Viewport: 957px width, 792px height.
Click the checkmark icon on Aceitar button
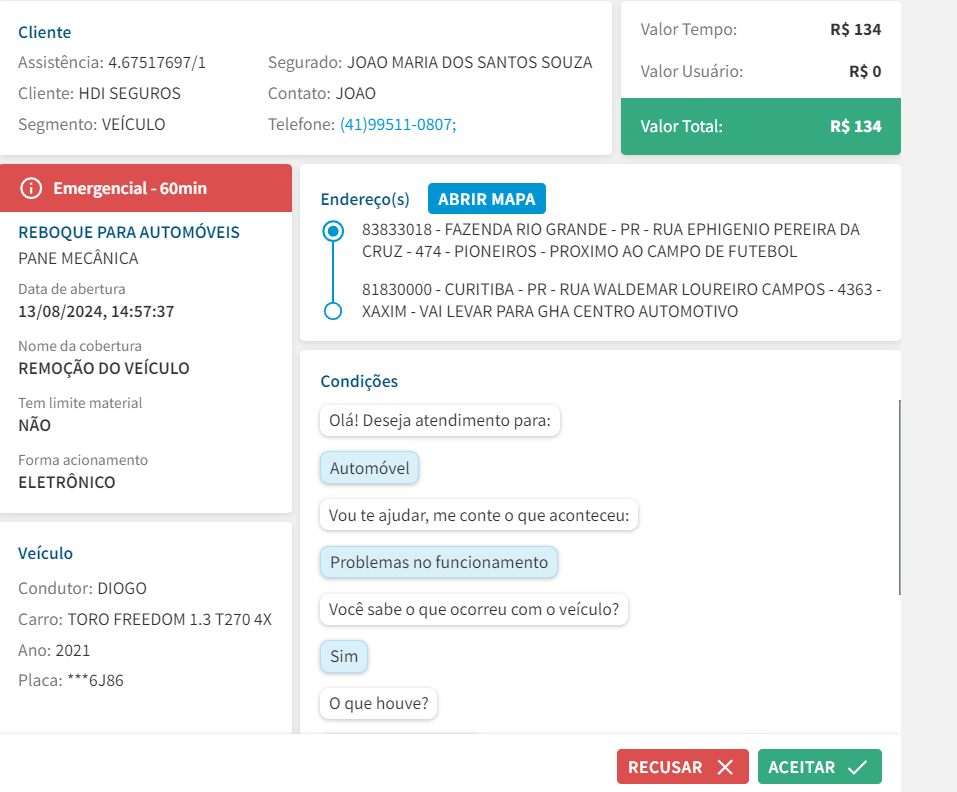tap(857, 767)
